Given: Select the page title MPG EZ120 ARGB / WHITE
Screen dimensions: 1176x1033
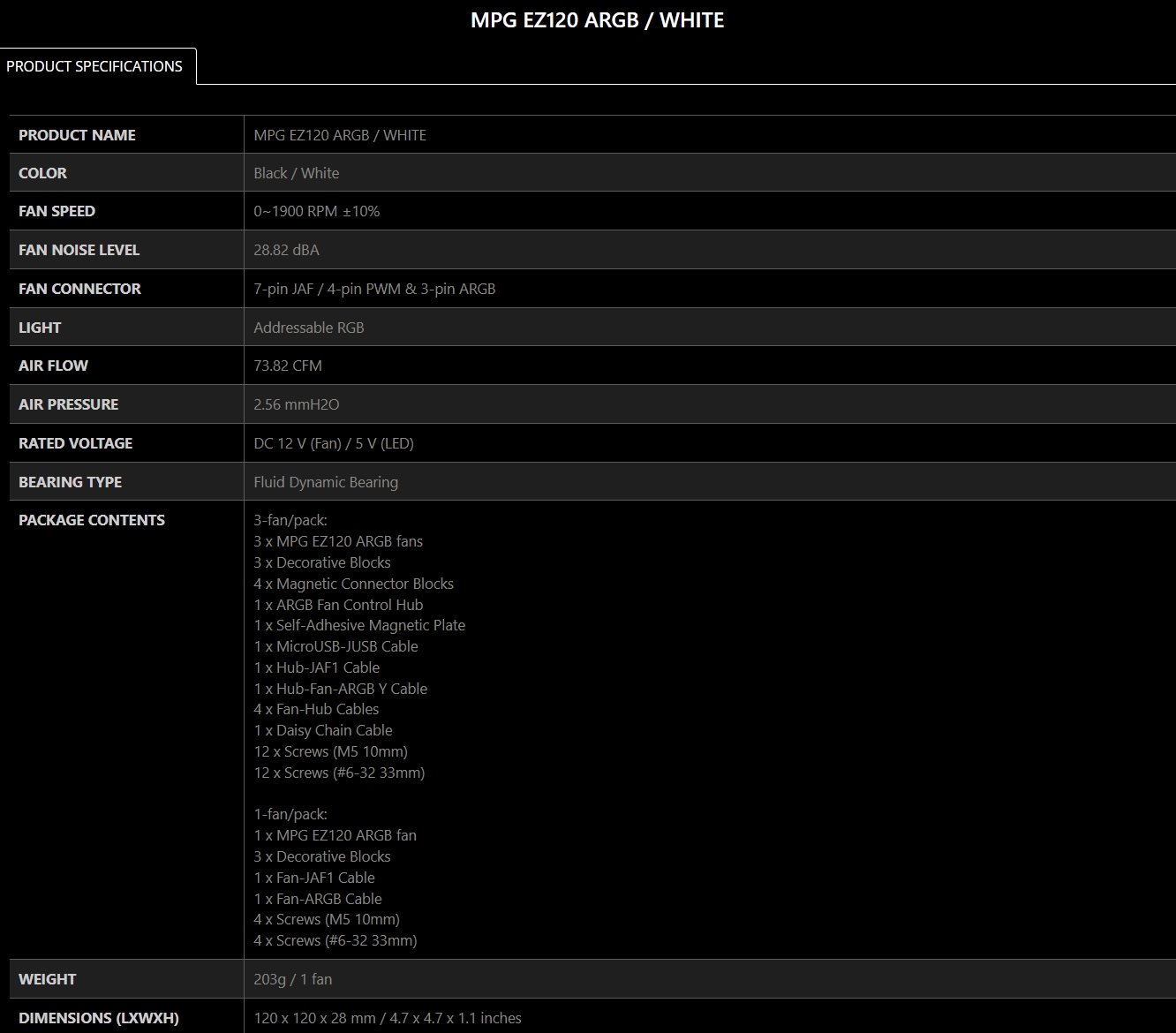Looking at the screenshot, I should click(597, 20).
